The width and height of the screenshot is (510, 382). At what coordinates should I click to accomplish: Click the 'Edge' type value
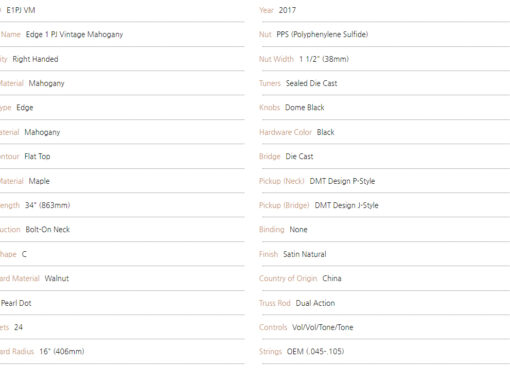[x=25, y=108]
